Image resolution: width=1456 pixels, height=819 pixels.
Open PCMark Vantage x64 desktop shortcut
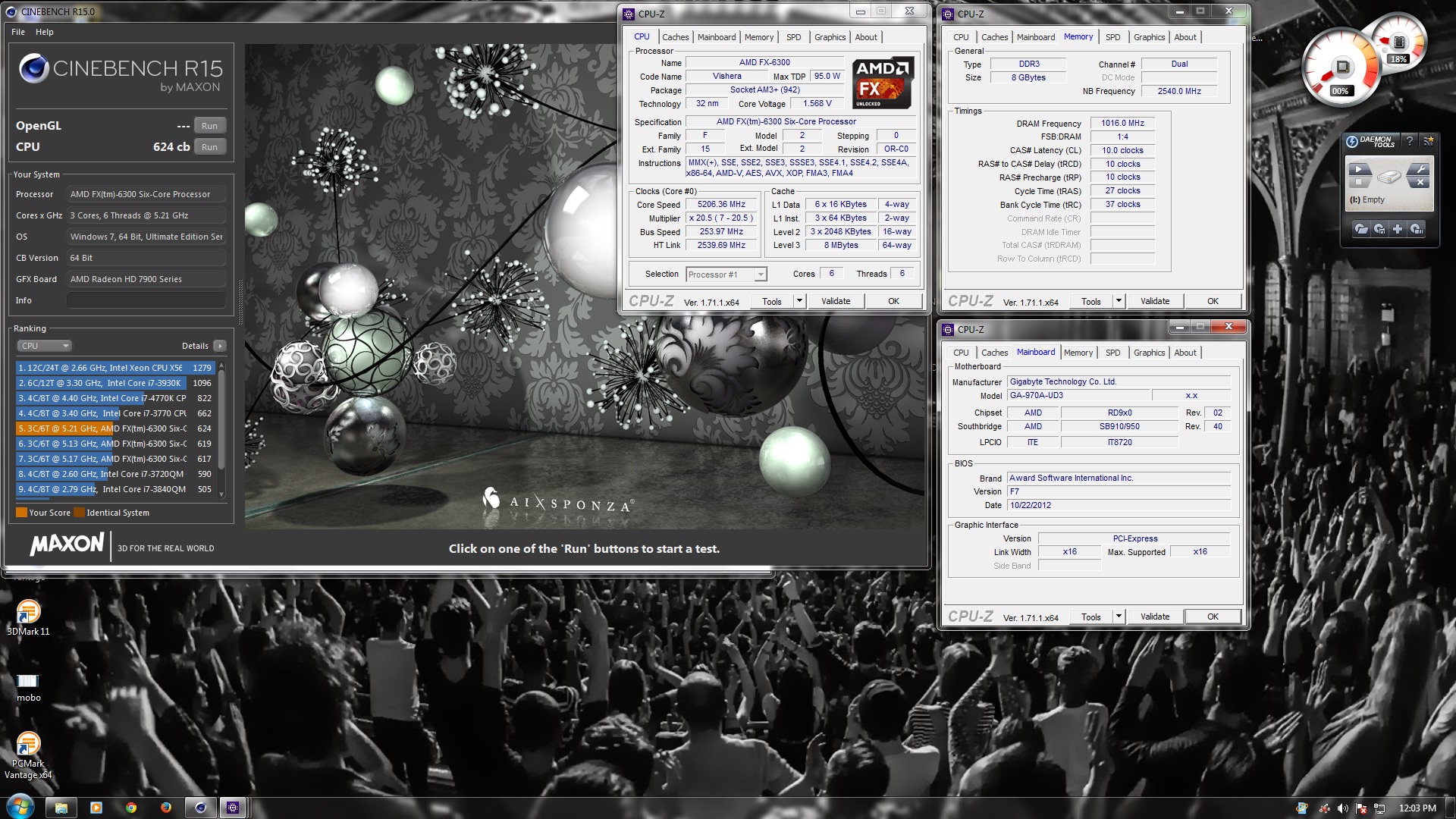(28, 755)
